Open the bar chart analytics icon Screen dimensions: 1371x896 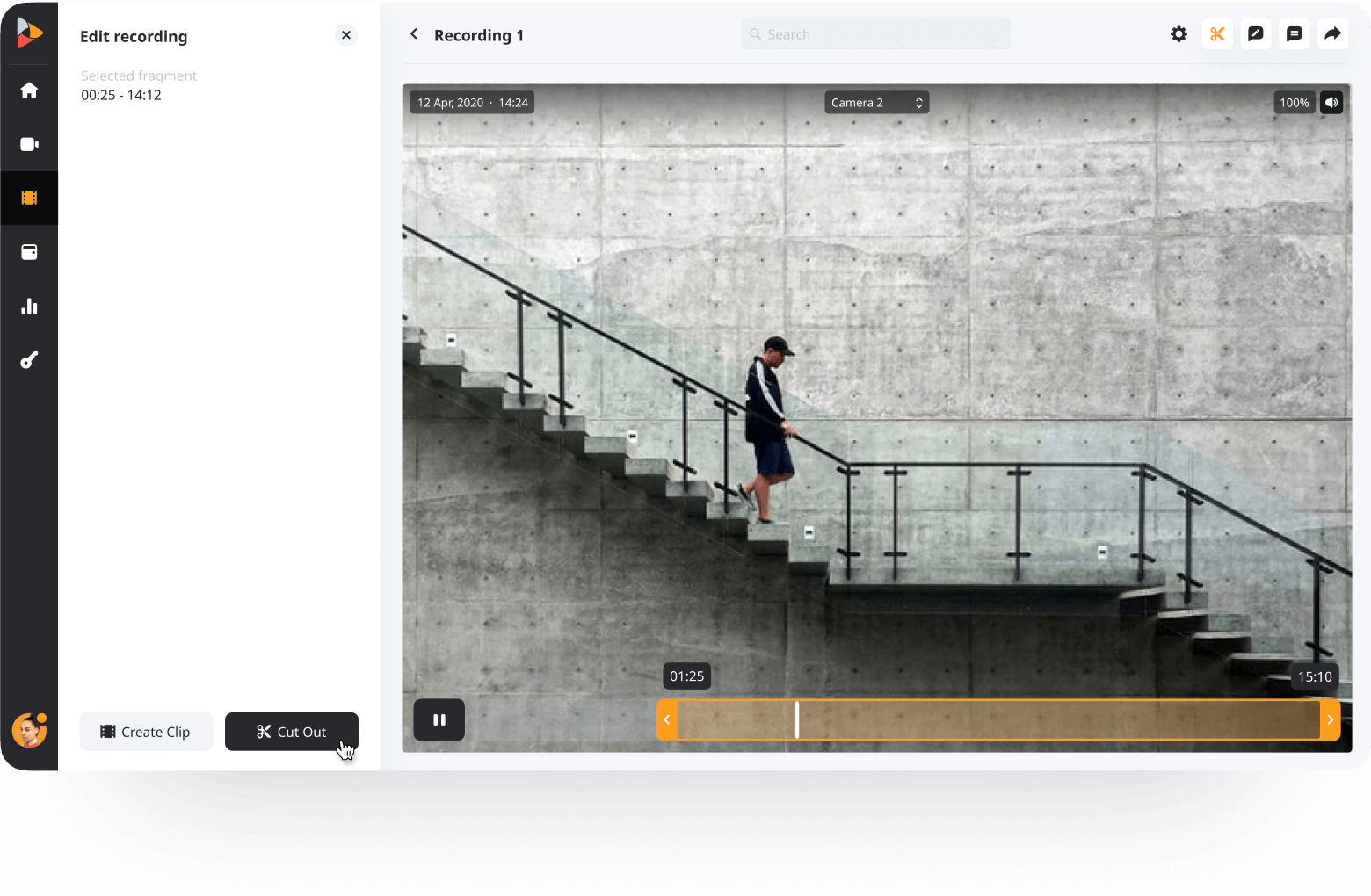29,306
